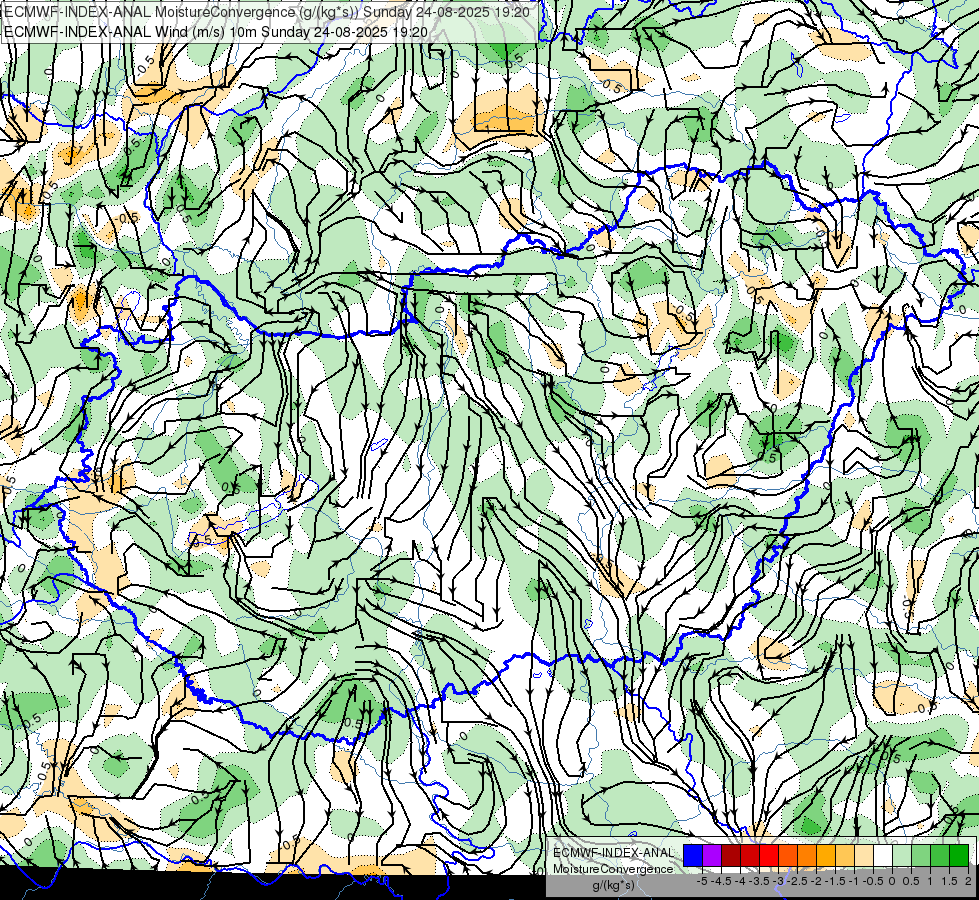This screenshot has height=900, width=979.
Task: Click the white legend color swatch
Action: coord(883,855)
